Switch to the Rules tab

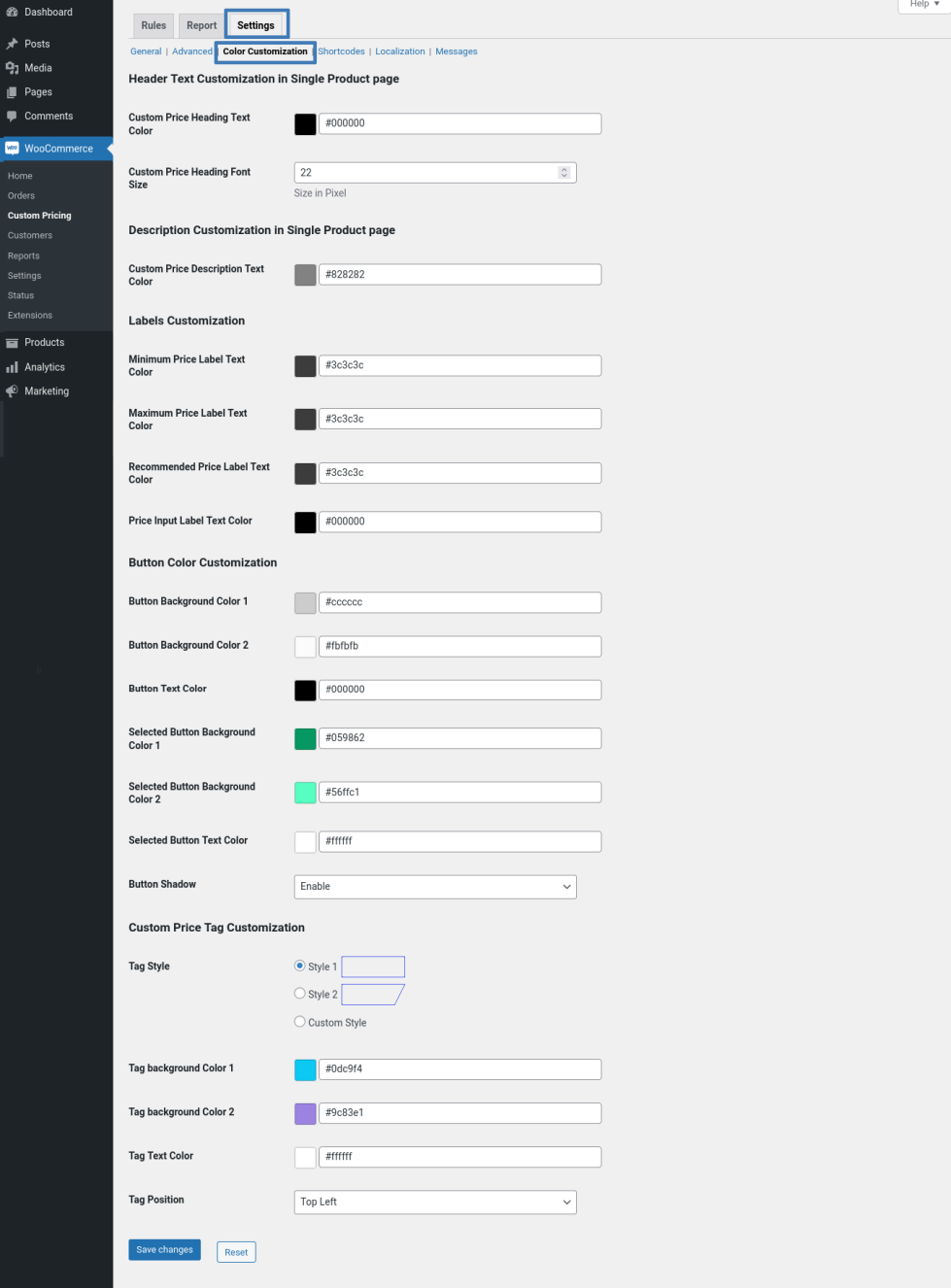tap(153, 25)
